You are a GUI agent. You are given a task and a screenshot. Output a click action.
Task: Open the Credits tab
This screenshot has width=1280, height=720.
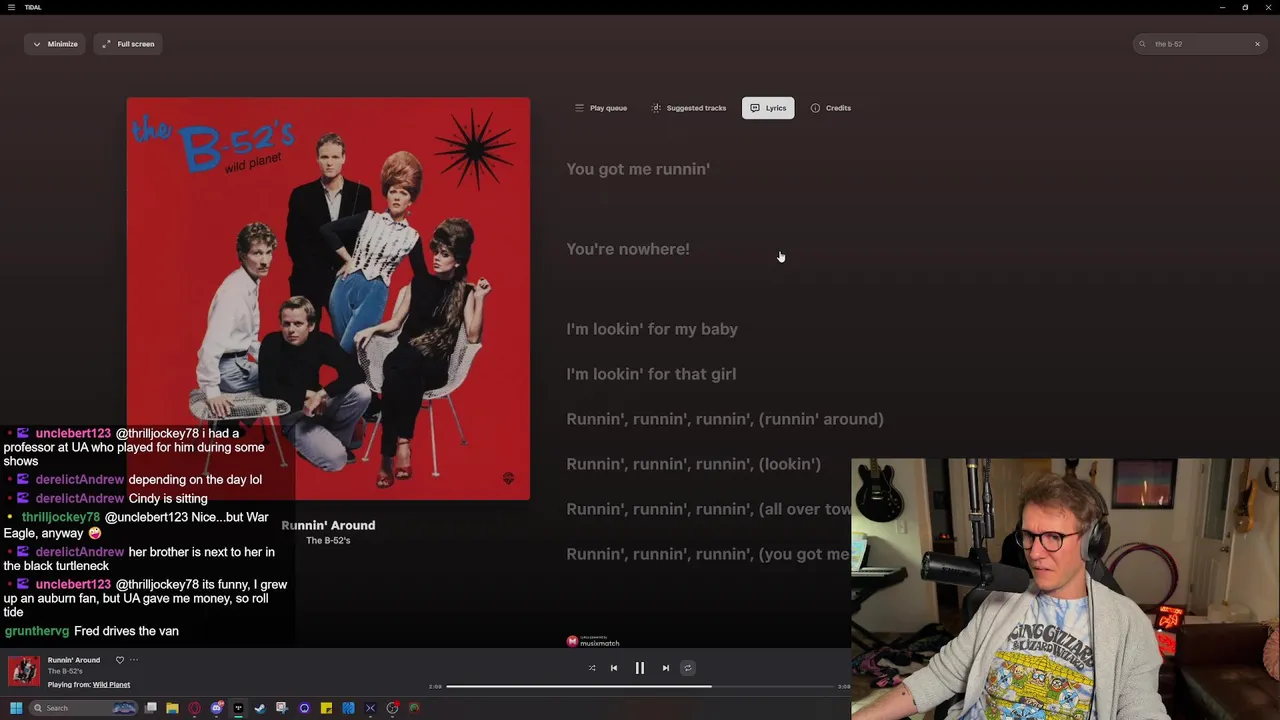point(831,108)
